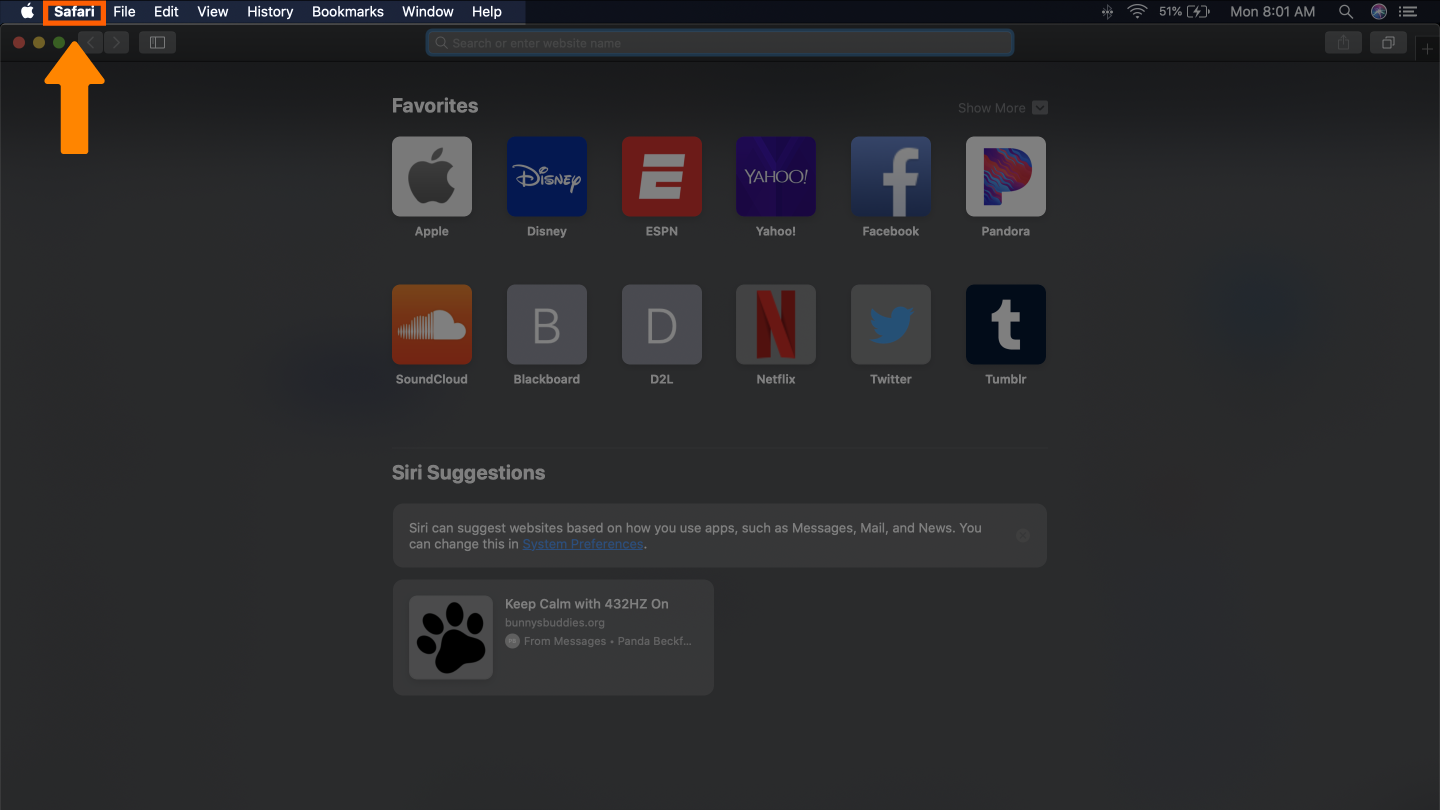Open the Help menu
The width and height of the screenshot is (1440, 810).
[487, 12]
